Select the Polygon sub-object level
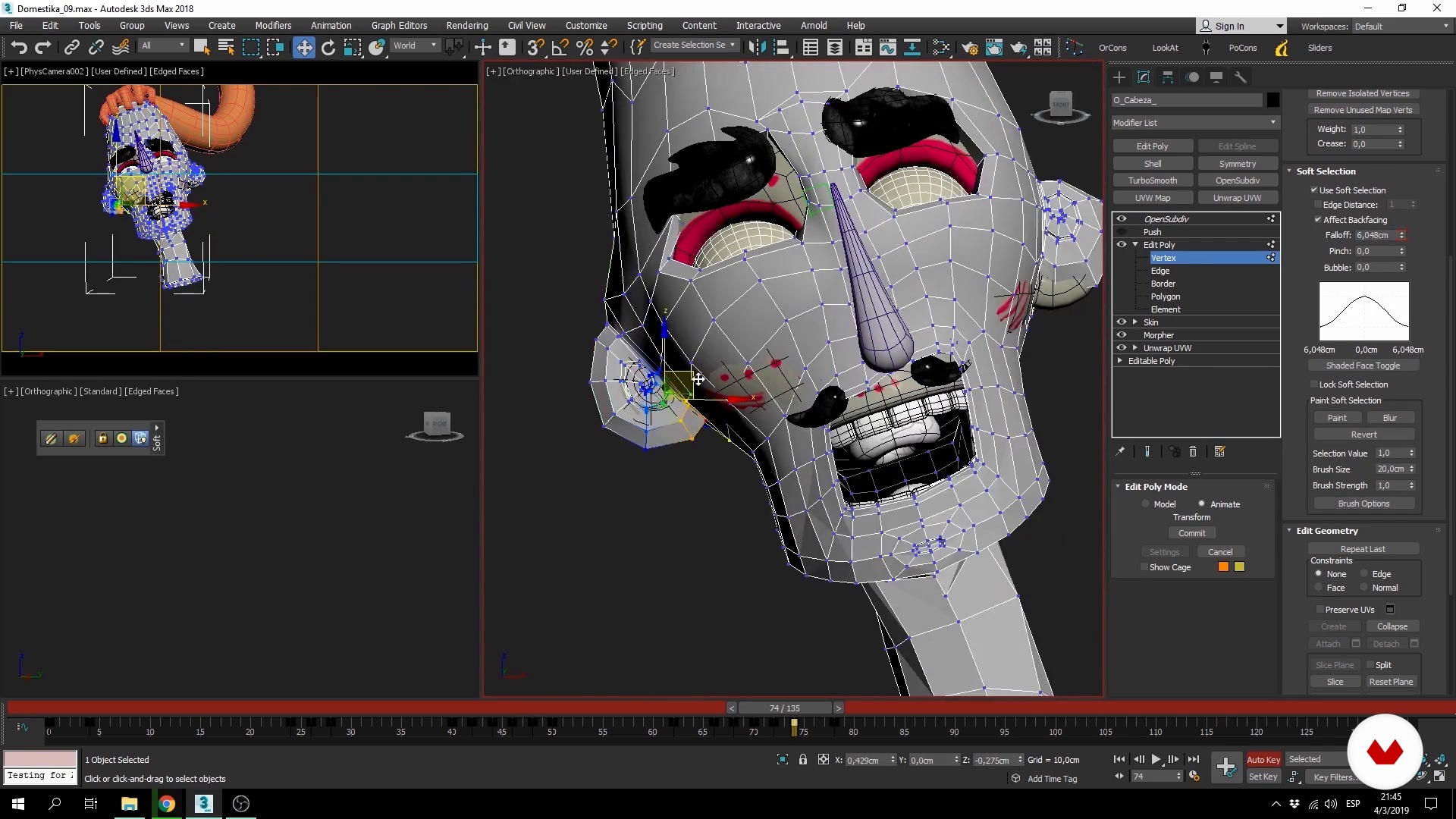Screen dimensions: 1456x819 tap(1166, 297)
